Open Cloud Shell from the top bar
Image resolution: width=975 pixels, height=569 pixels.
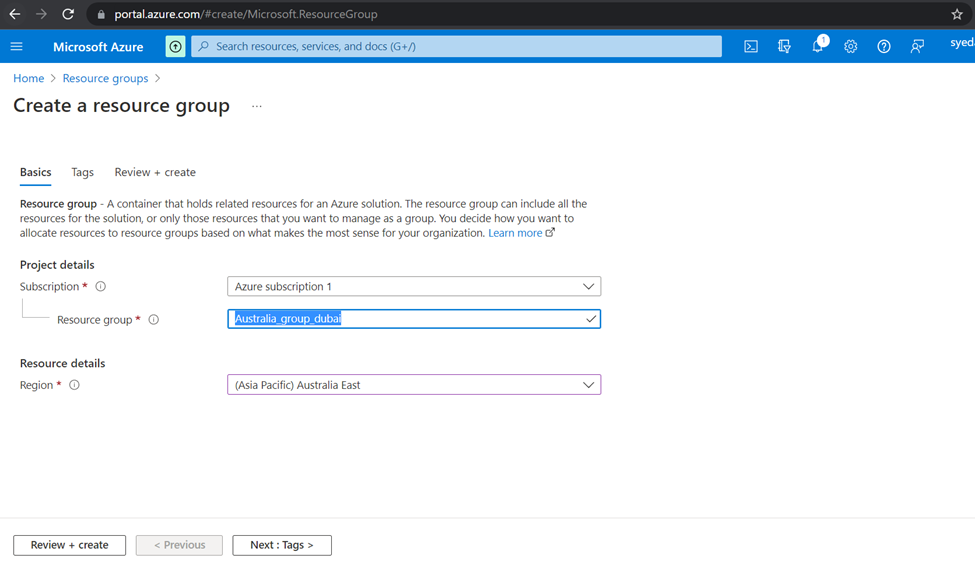tap(751, 46)
